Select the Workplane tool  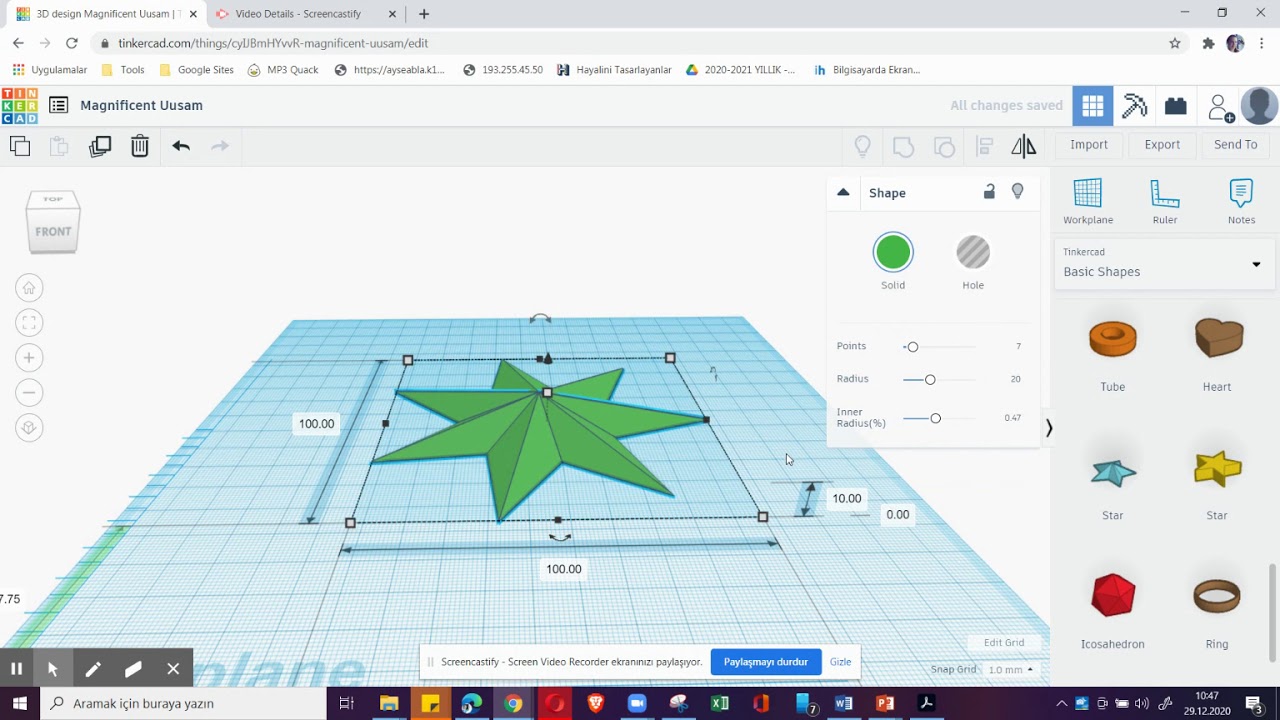click(1088, 201)
